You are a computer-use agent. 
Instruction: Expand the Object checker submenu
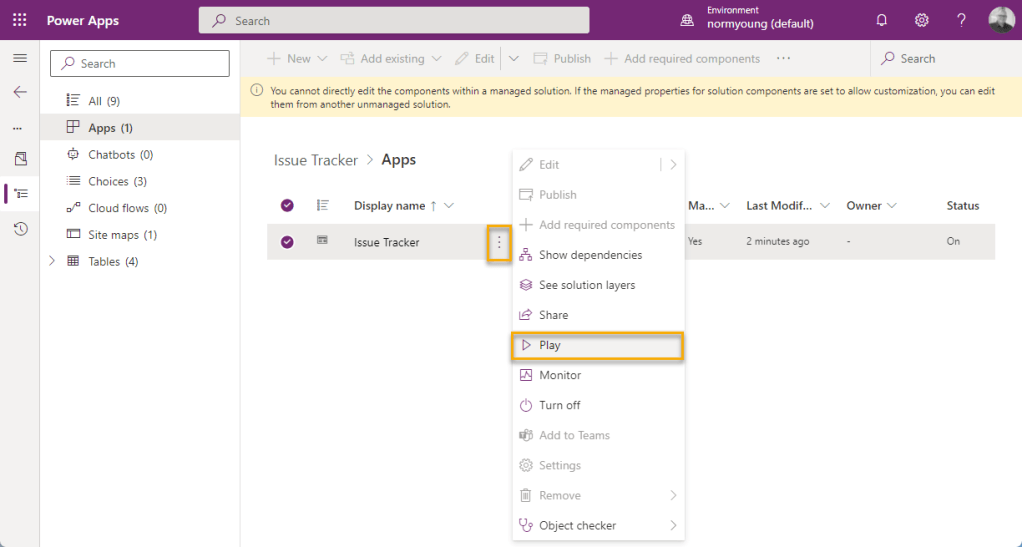[673, 525]
